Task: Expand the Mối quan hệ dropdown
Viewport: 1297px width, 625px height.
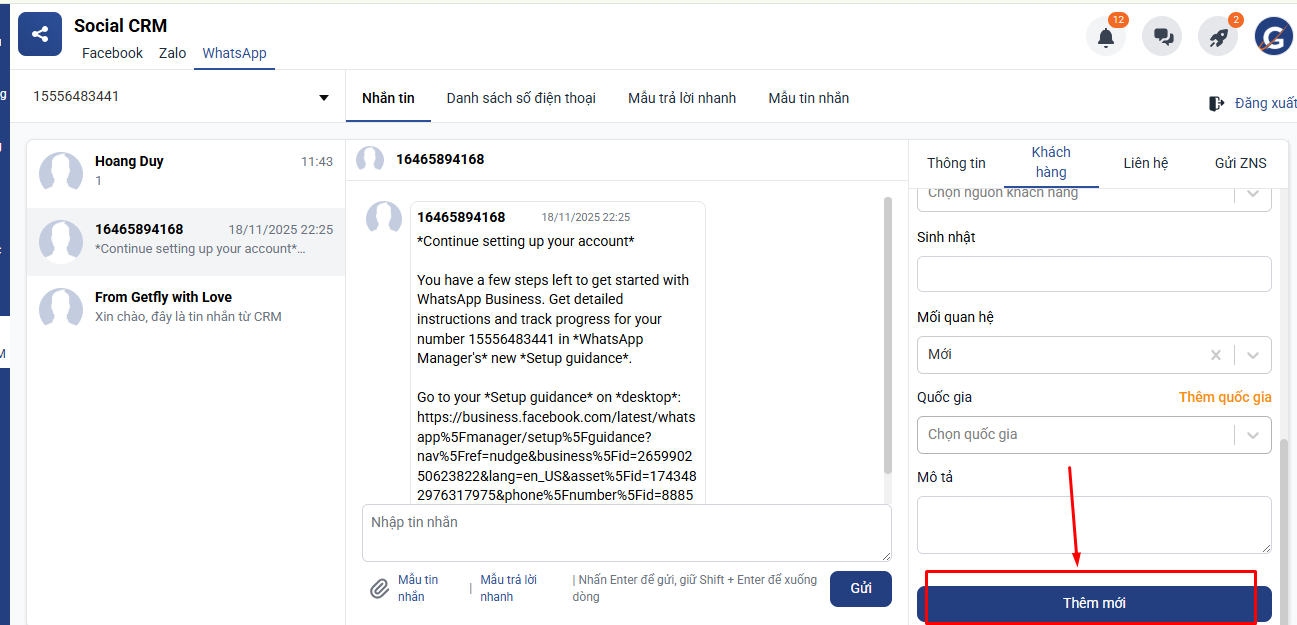Action: point(1253,355)
